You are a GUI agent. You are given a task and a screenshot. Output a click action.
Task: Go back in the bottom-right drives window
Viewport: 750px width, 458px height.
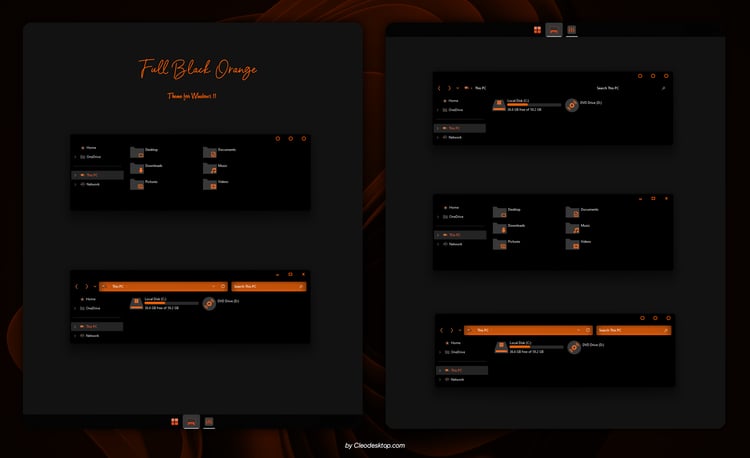tap(441, 330)
